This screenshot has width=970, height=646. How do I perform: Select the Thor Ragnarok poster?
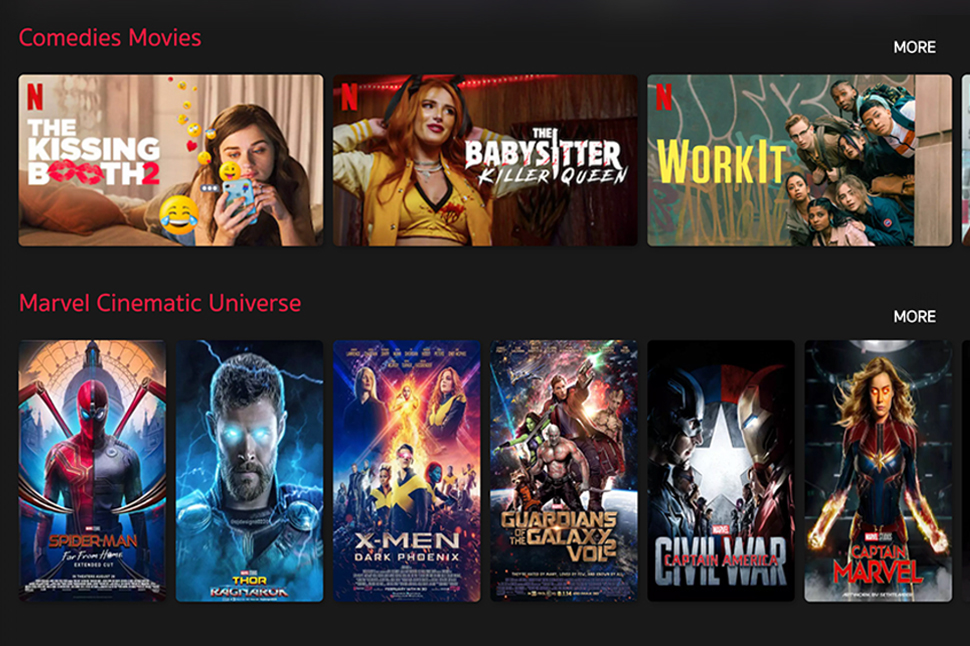click(249, 471)
